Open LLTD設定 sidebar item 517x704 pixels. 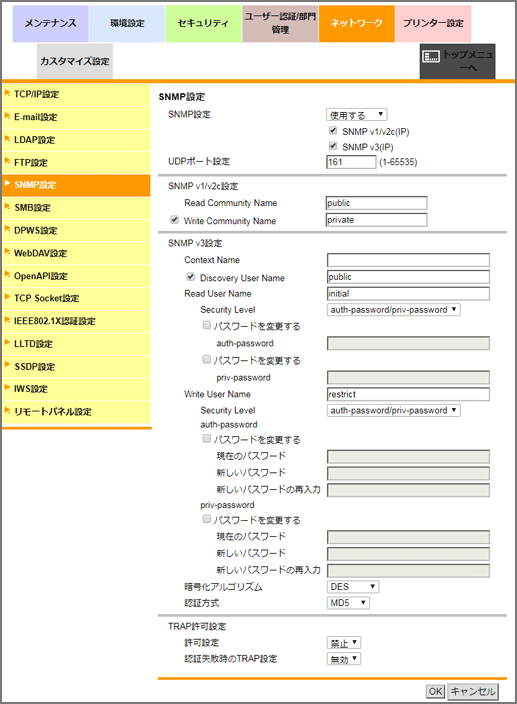76,344
